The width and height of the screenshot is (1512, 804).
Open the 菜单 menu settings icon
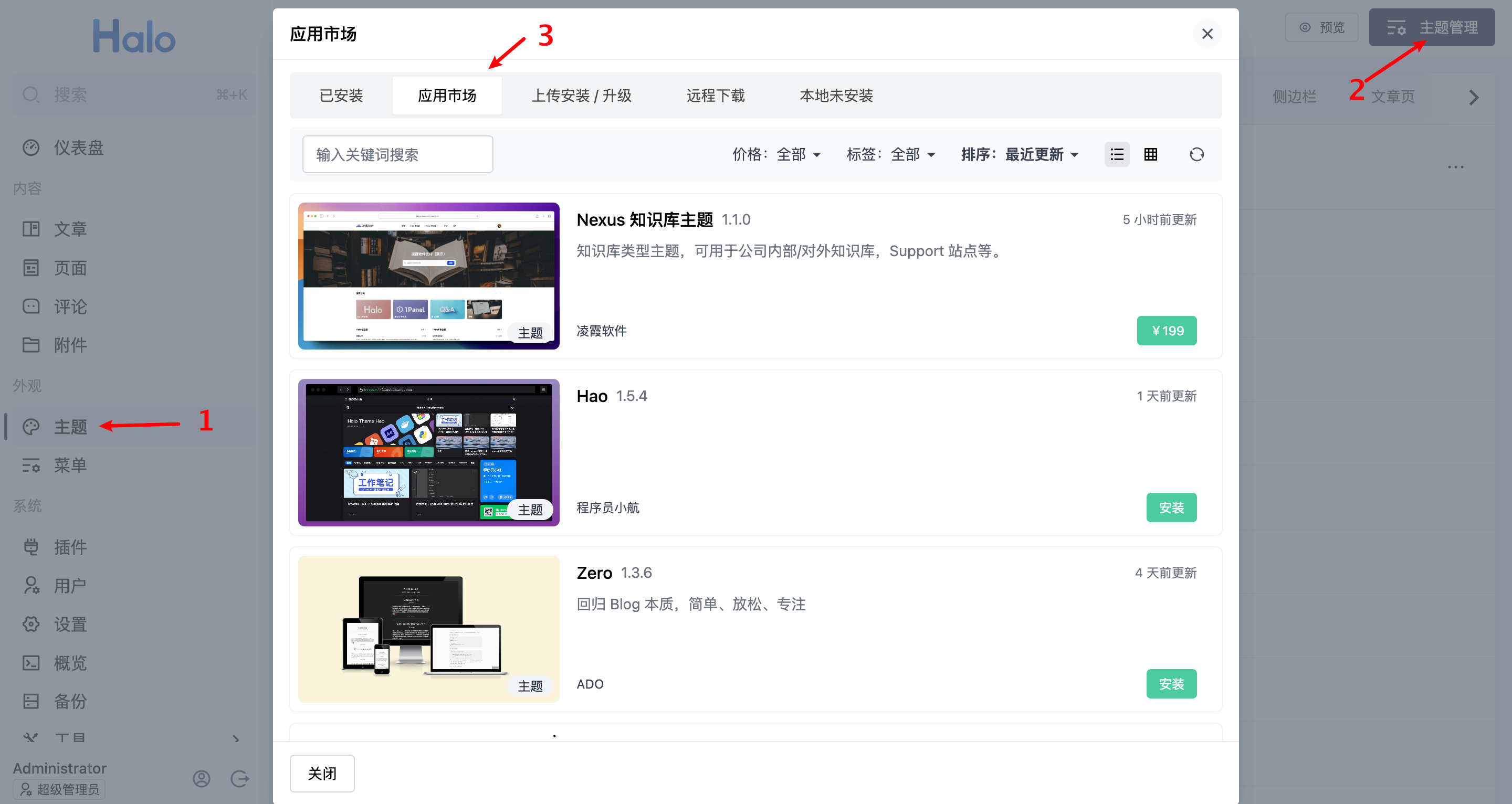coord(31,466)
